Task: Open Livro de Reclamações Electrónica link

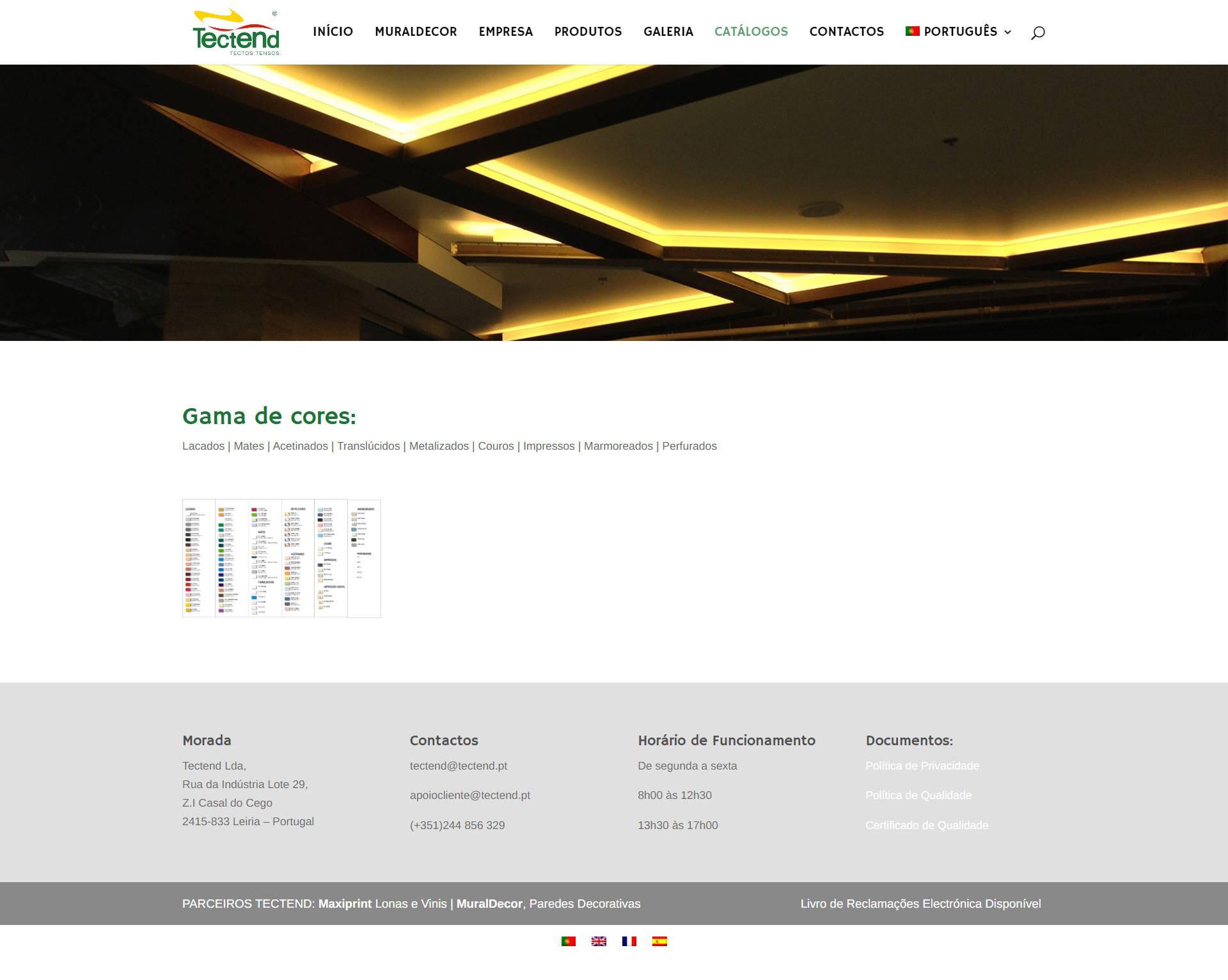Action: pos(920,903)
